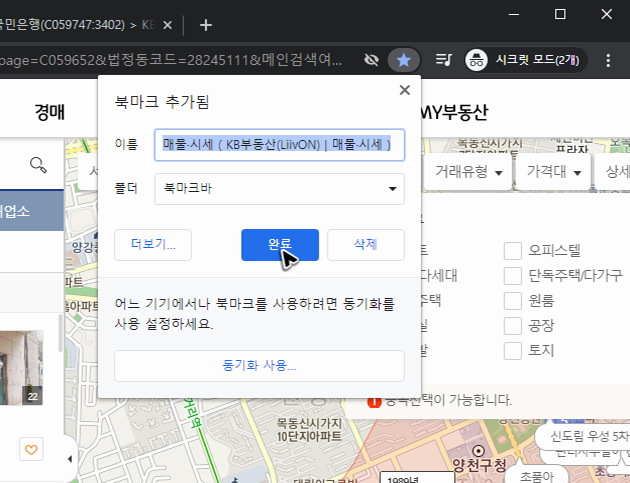Check the 원룸 checkbox
This screenshot has height=483, width=630.
513,301
